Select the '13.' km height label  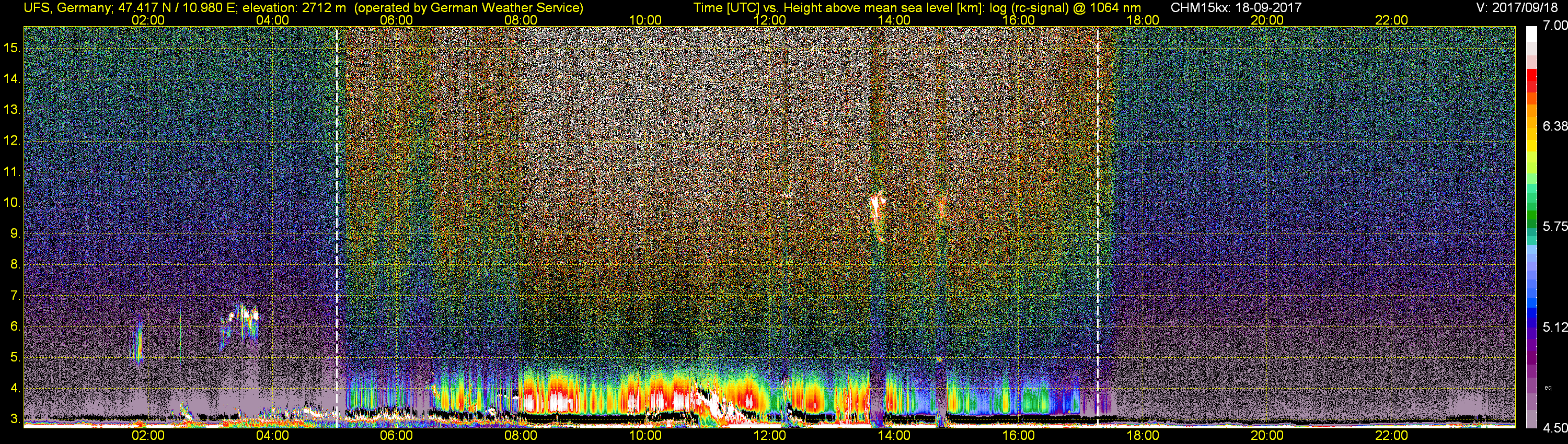(x=12, y=110)
